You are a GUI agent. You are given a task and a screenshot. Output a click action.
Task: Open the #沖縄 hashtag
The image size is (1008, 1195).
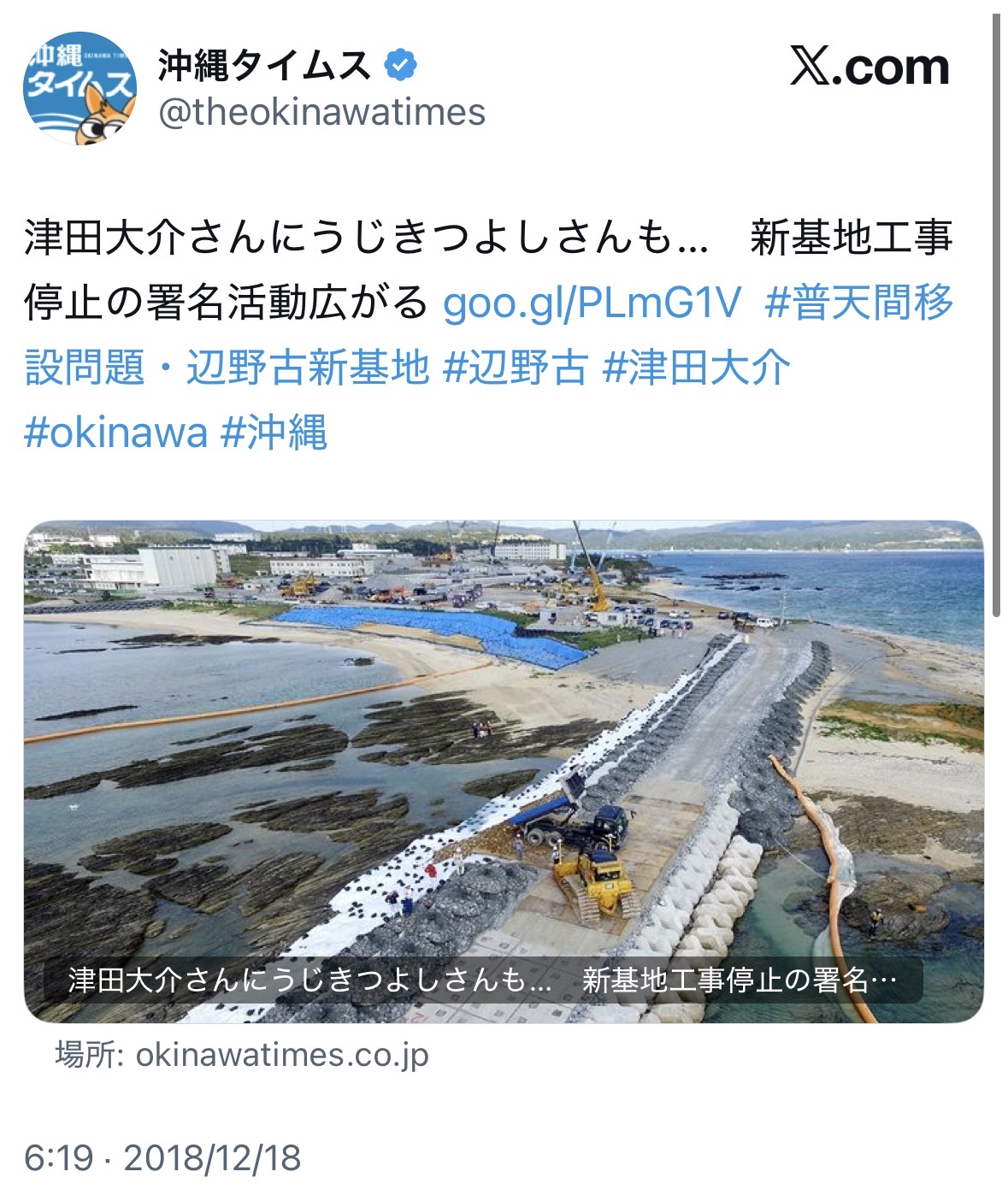click(274, 433)
